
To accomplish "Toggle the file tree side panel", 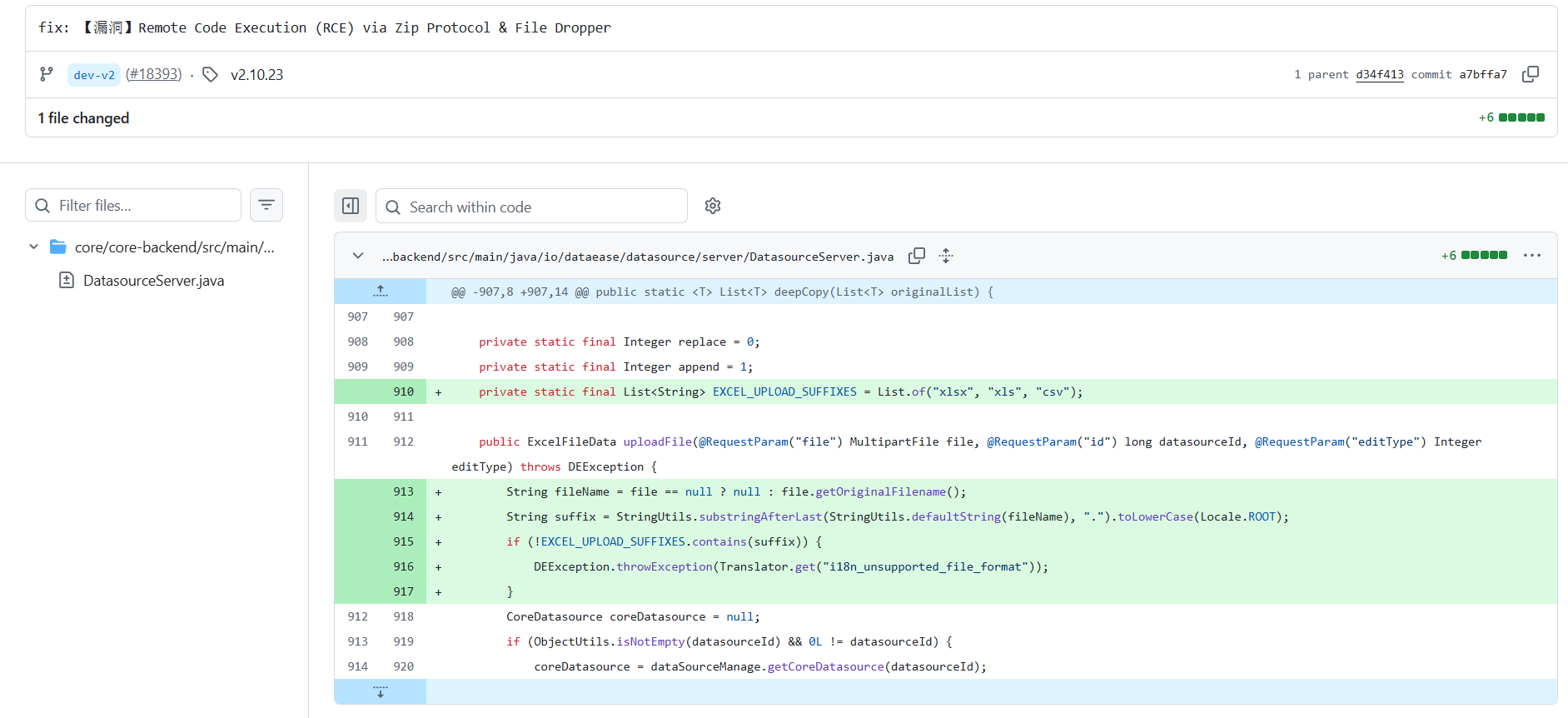I will click(x=351, y=206).
